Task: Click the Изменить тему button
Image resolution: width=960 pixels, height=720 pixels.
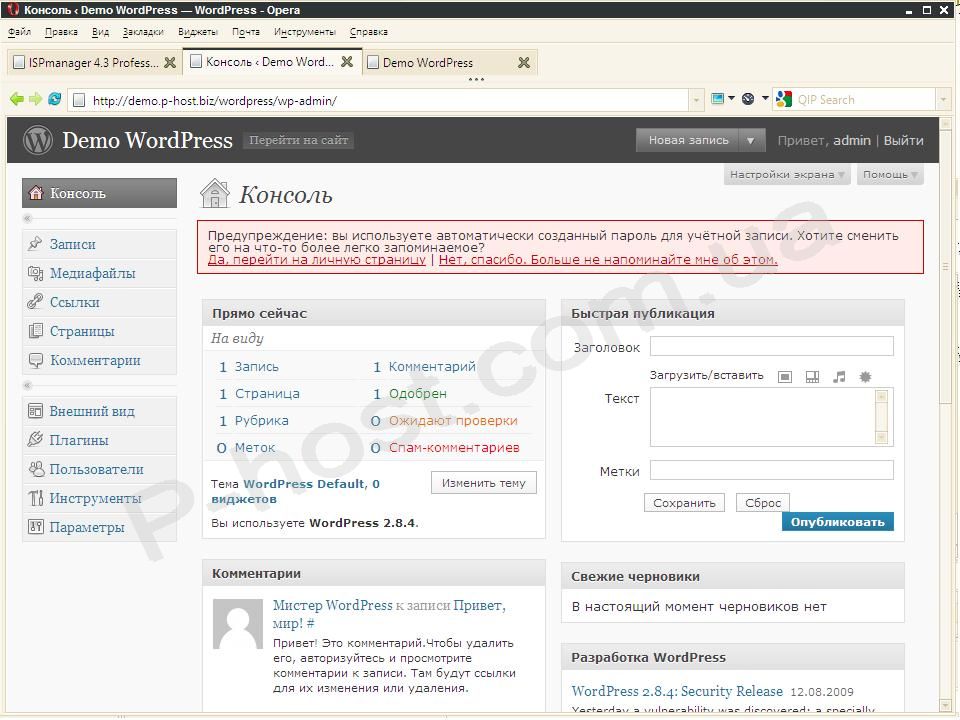Action: pyautogui.click(x=484, y=483)
